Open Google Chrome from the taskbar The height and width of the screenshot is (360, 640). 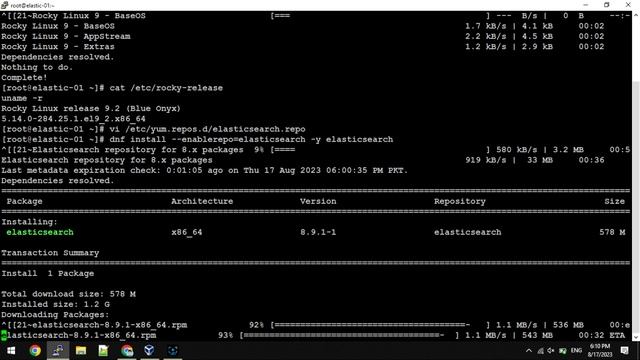coord(35,351)
